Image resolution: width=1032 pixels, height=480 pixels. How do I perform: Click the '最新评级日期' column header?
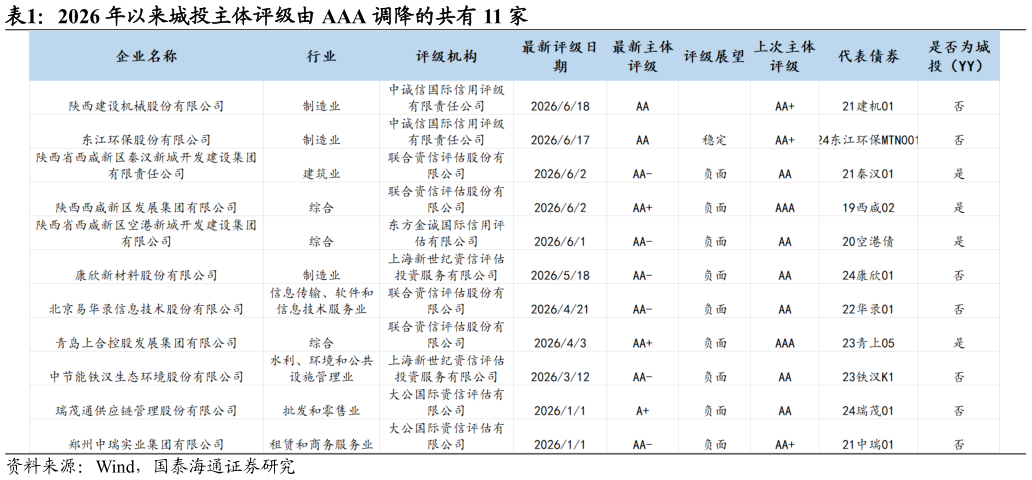pyautogui.click(x=559, y=57)
